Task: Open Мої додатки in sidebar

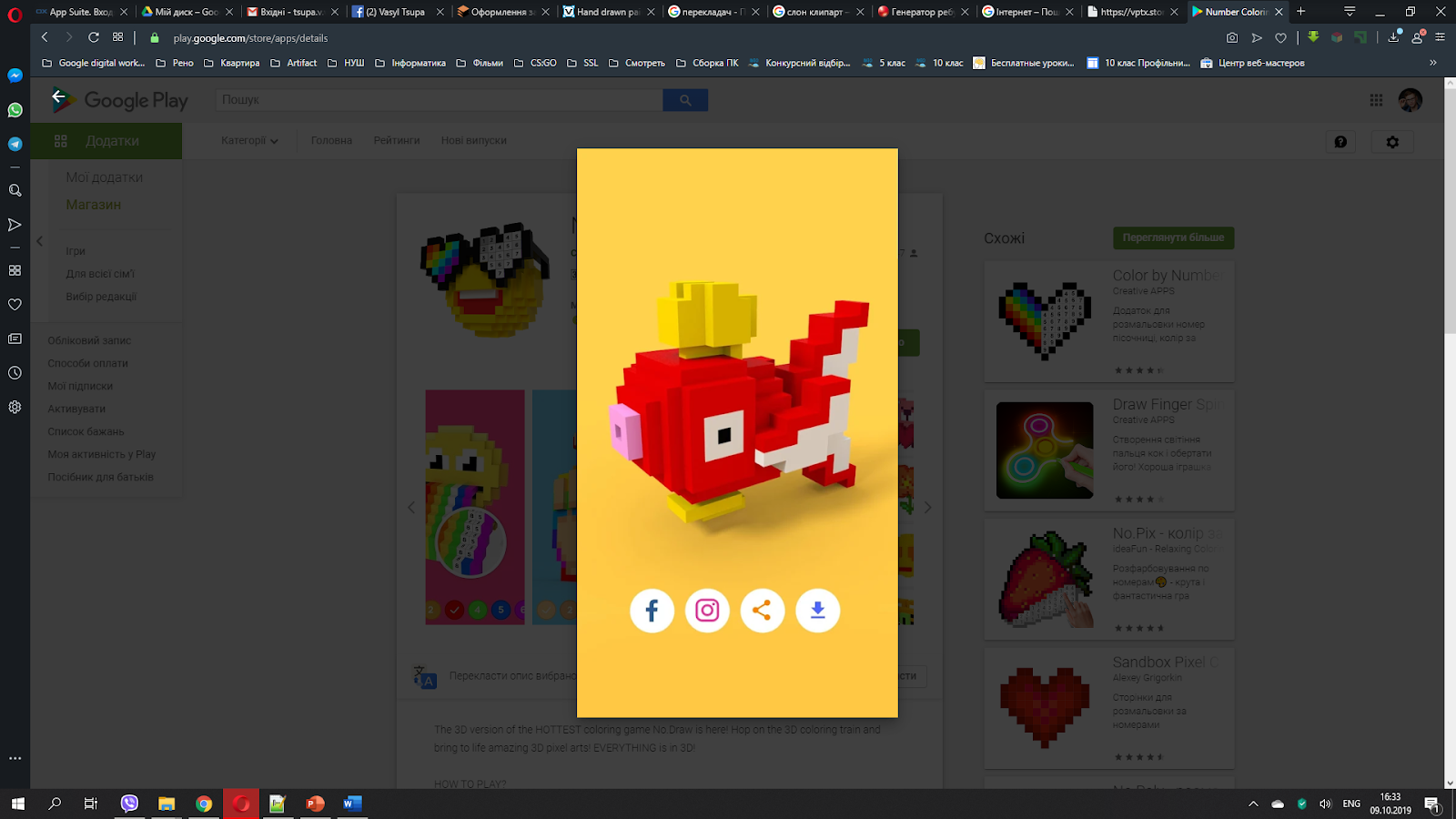Action: [105, 177]
